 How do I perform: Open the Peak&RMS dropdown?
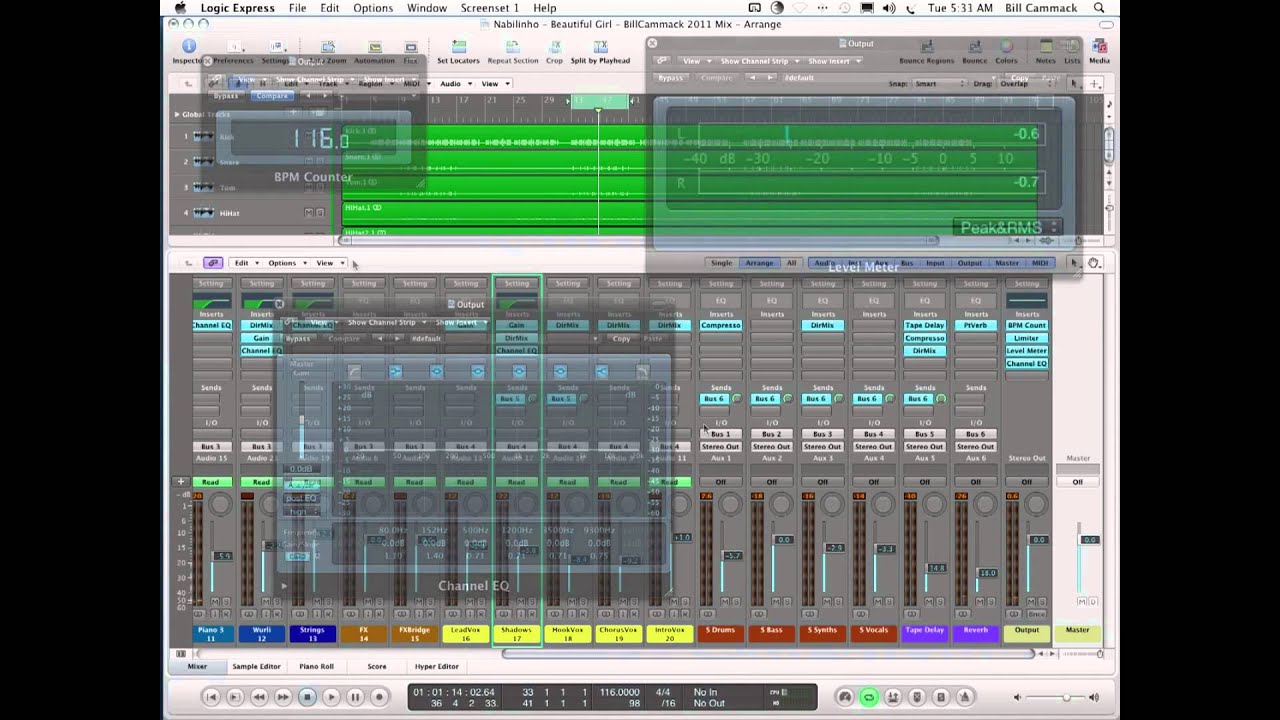[x=1007, y=228]
